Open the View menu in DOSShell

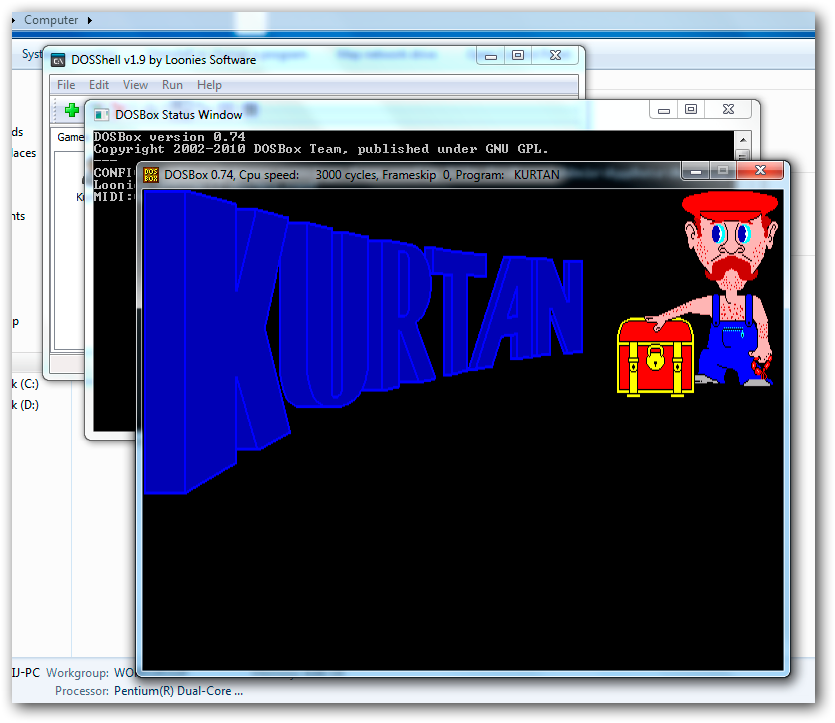(135, 85)
